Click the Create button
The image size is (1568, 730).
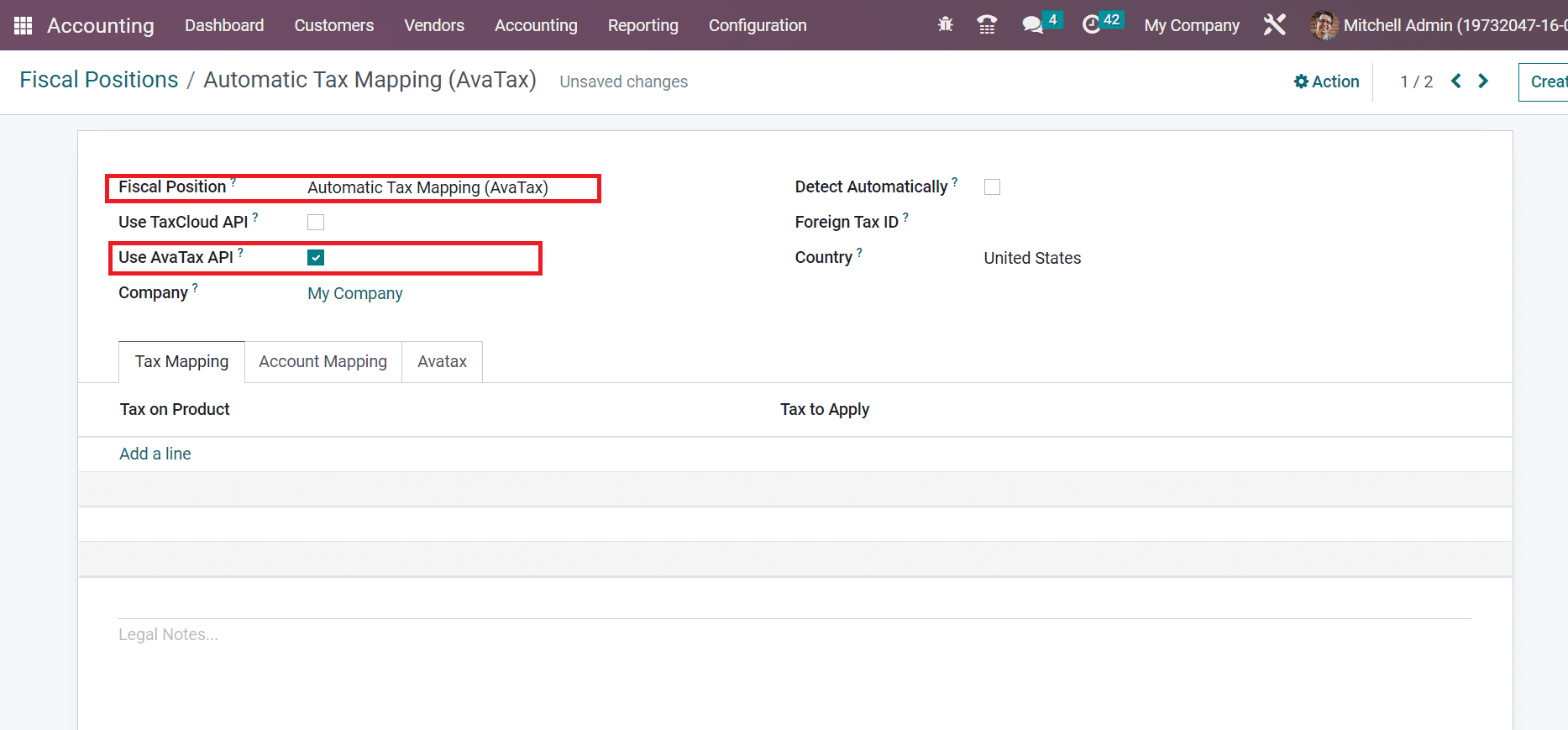tap(1544, 82)
